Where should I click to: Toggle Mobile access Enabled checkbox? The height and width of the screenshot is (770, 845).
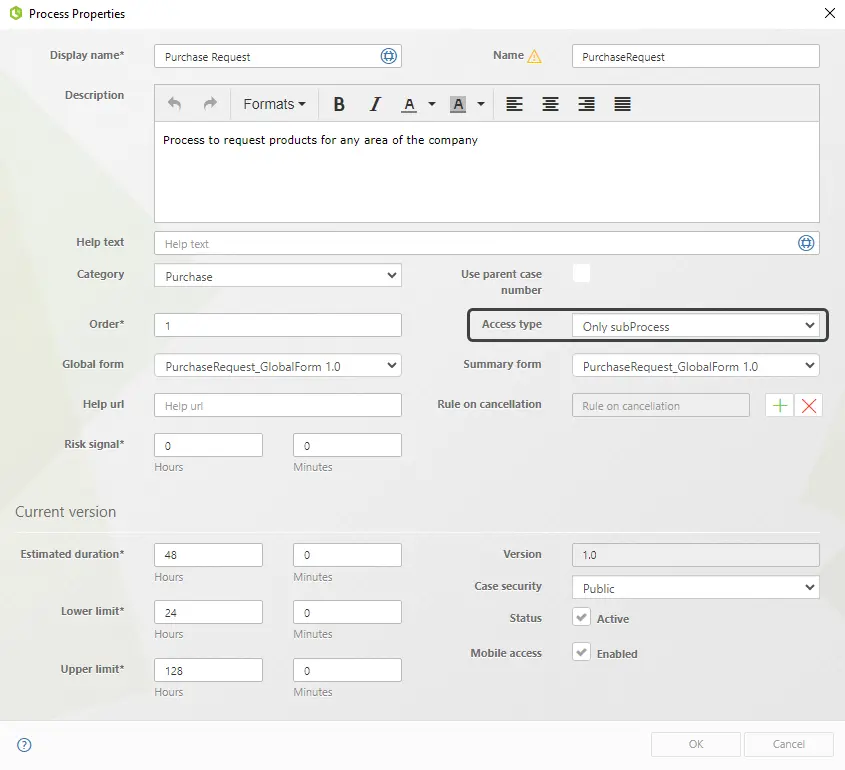click(x=581, y=652)
